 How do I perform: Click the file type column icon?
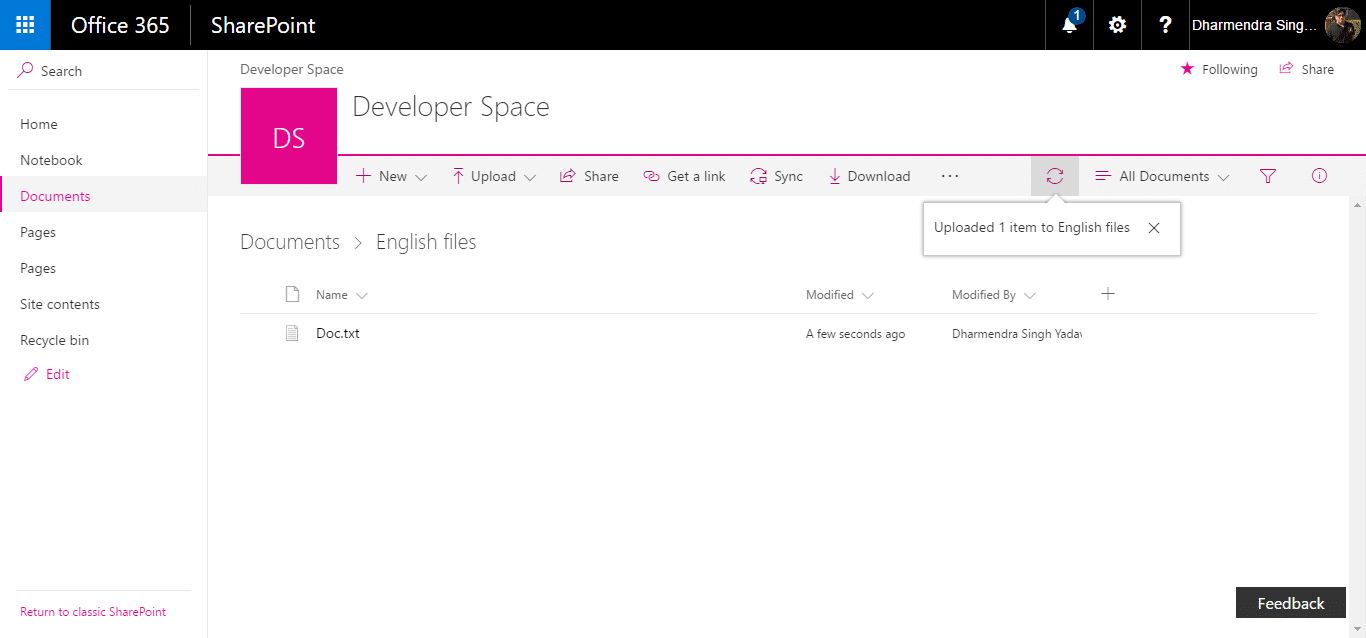point(292,294)
